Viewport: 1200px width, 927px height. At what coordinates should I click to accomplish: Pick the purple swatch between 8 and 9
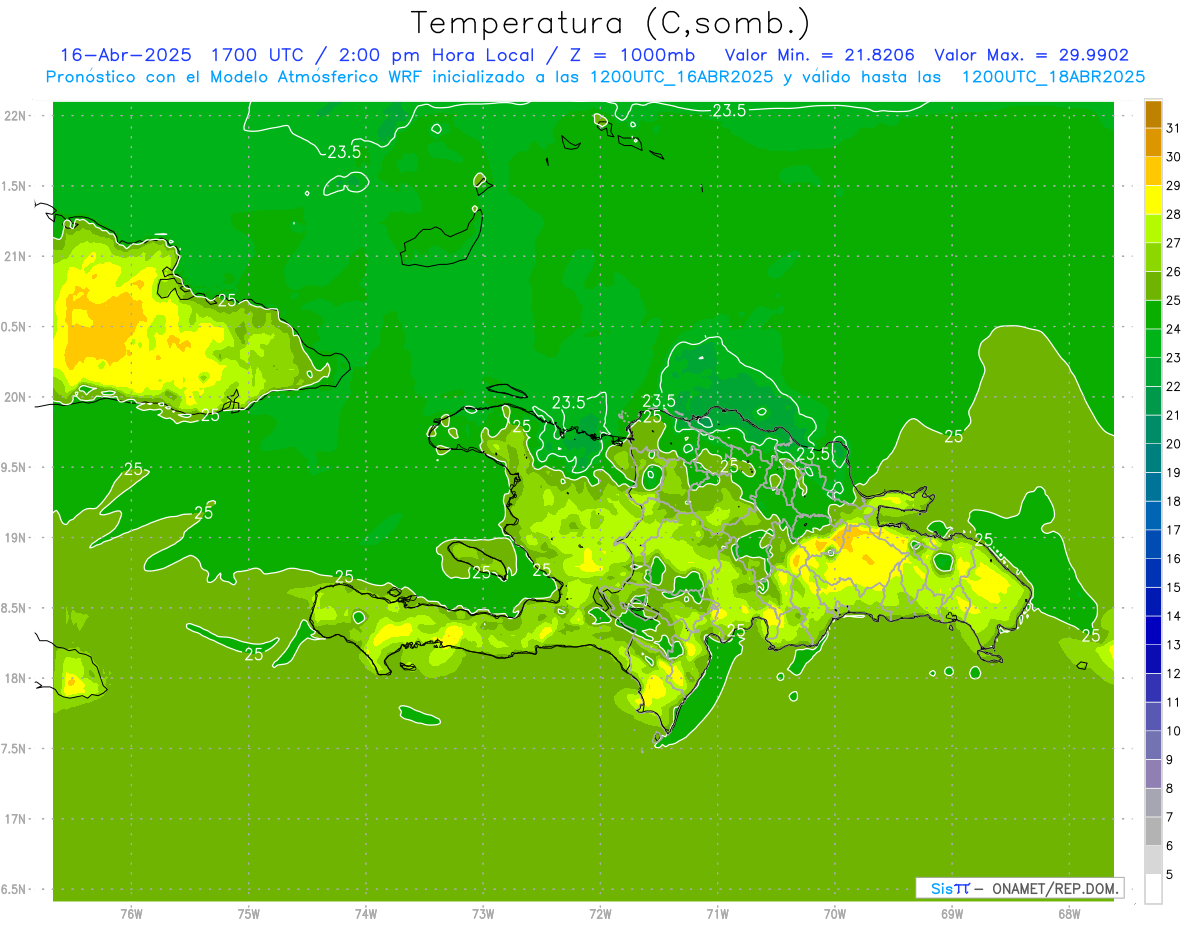coord(1153,774)
